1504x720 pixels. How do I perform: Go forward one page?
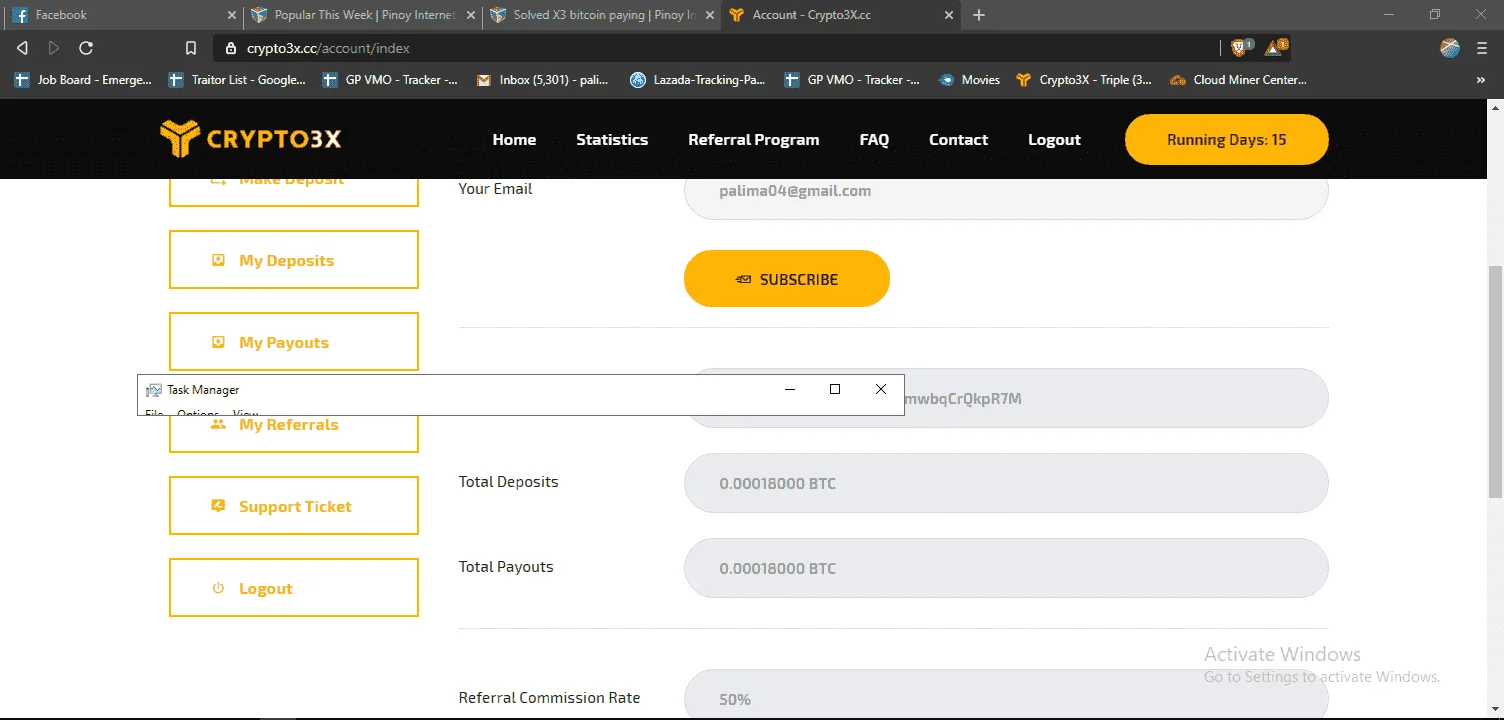coord(54,48)
